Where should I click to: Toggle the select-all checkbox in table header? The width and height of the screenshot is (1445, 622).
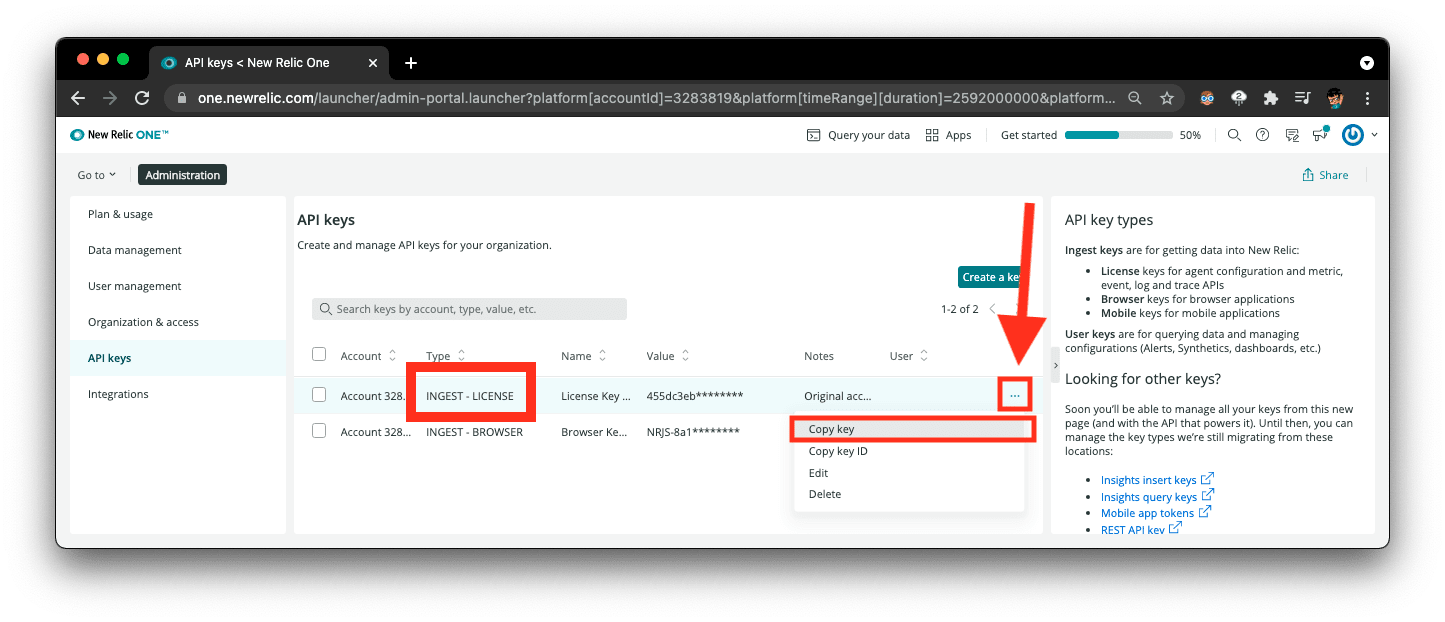click(x=319, y=354)
